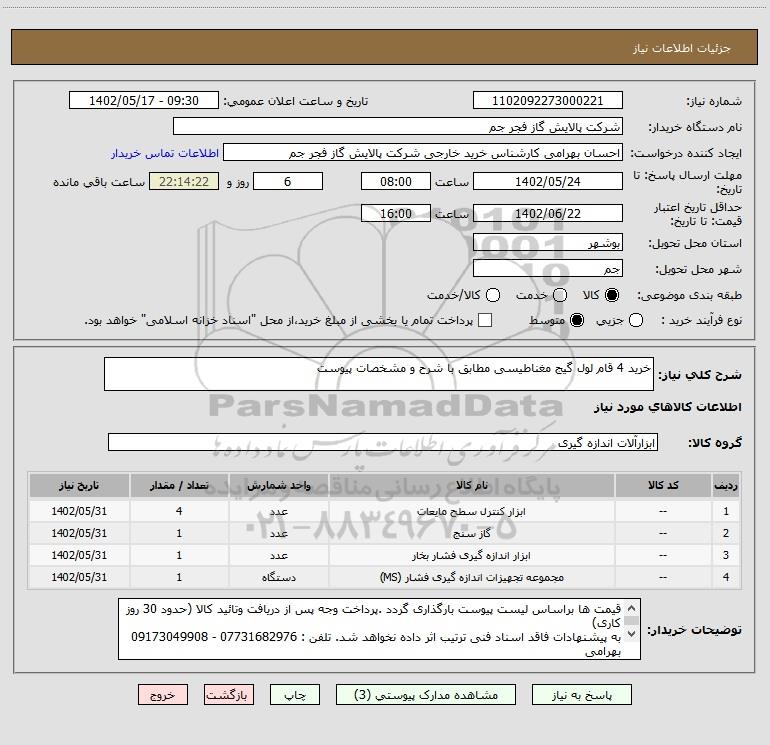Click the نام دستگاه خریدار field

pos(398,127)
